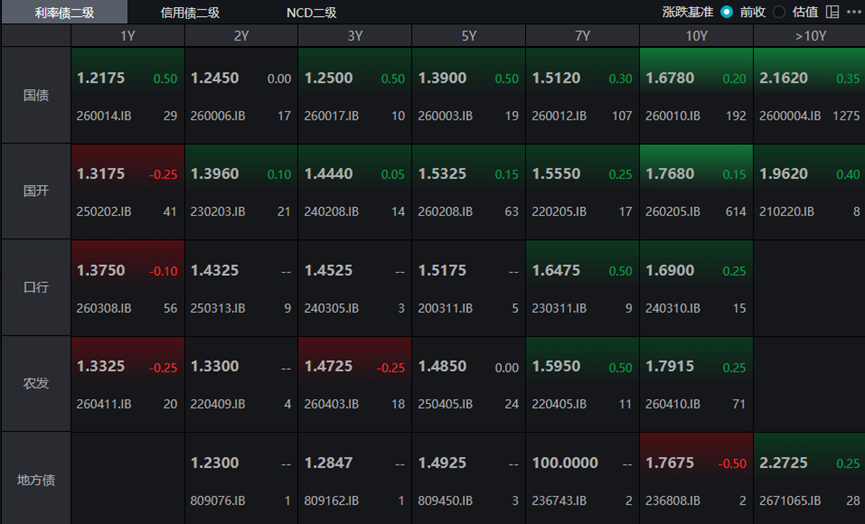The height and width of the screenshot is (524, 865).
Task: Click yield 1.4925 in 地方债 5Y
Action: tap(442, 463)
